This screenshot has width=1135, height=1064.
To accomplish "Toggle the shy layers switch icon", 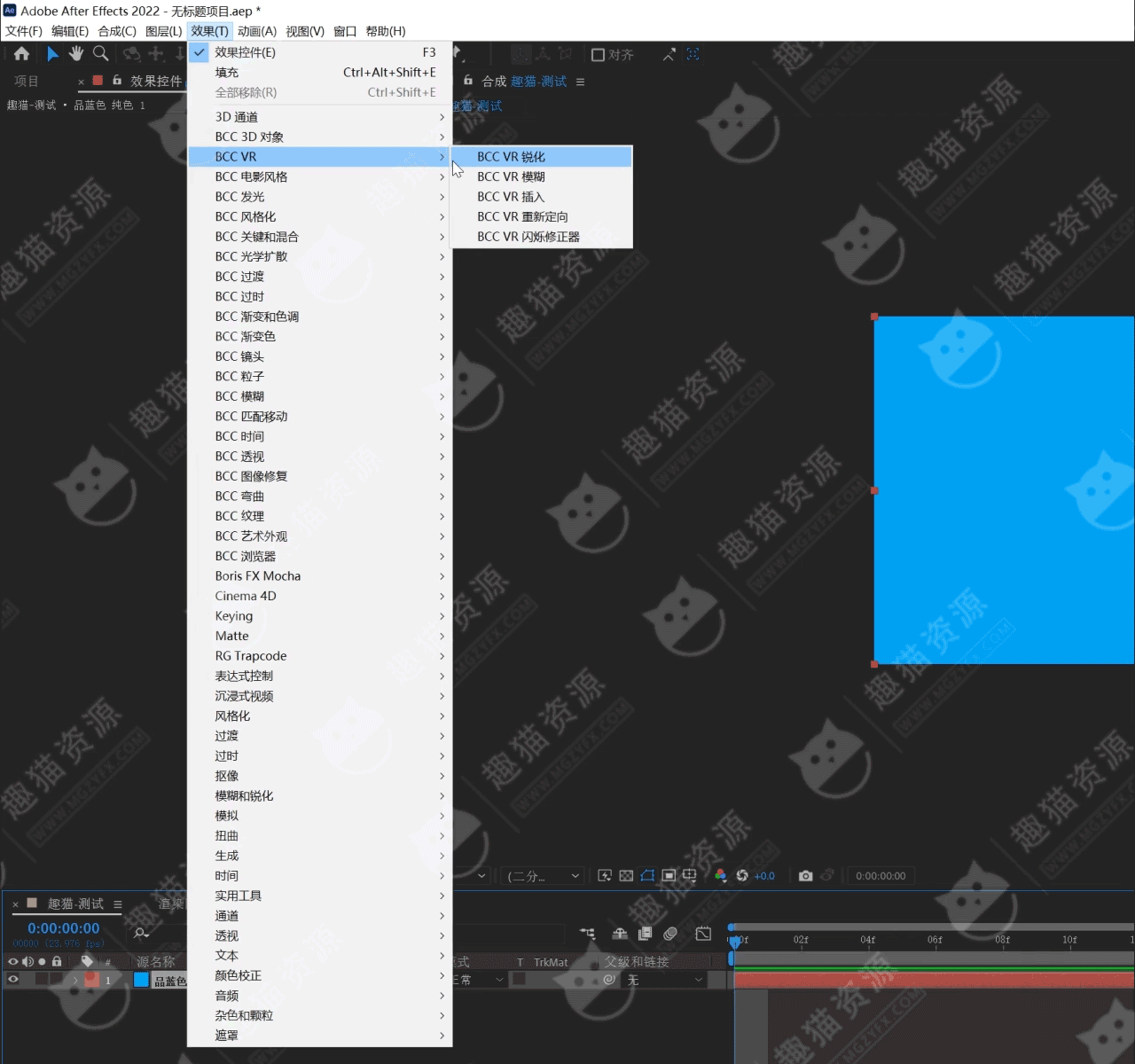I will point(620,934).
